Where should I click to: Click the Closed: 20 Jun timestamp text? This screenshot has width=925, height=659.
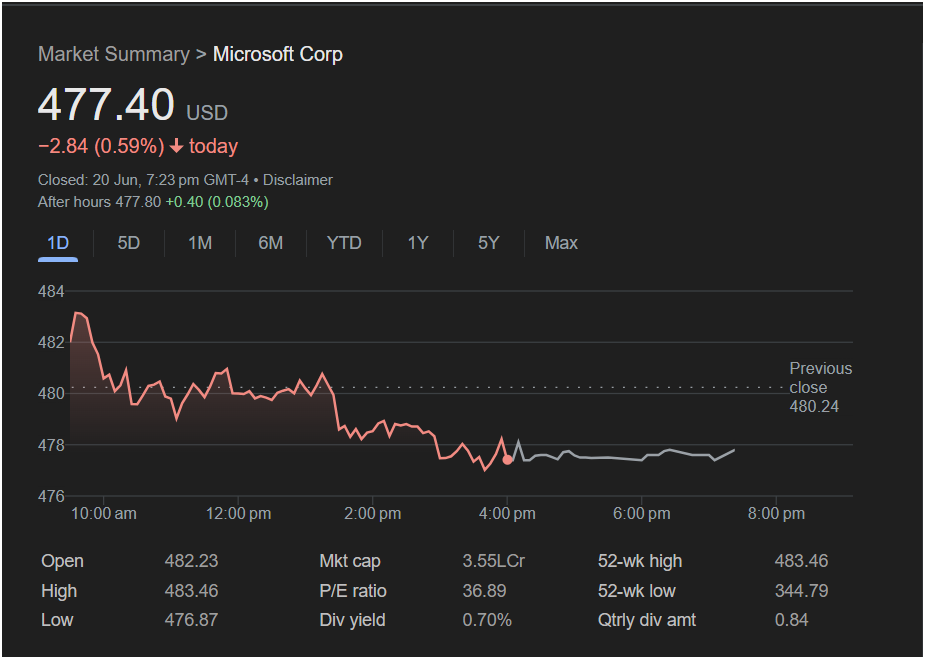(143, 180)
